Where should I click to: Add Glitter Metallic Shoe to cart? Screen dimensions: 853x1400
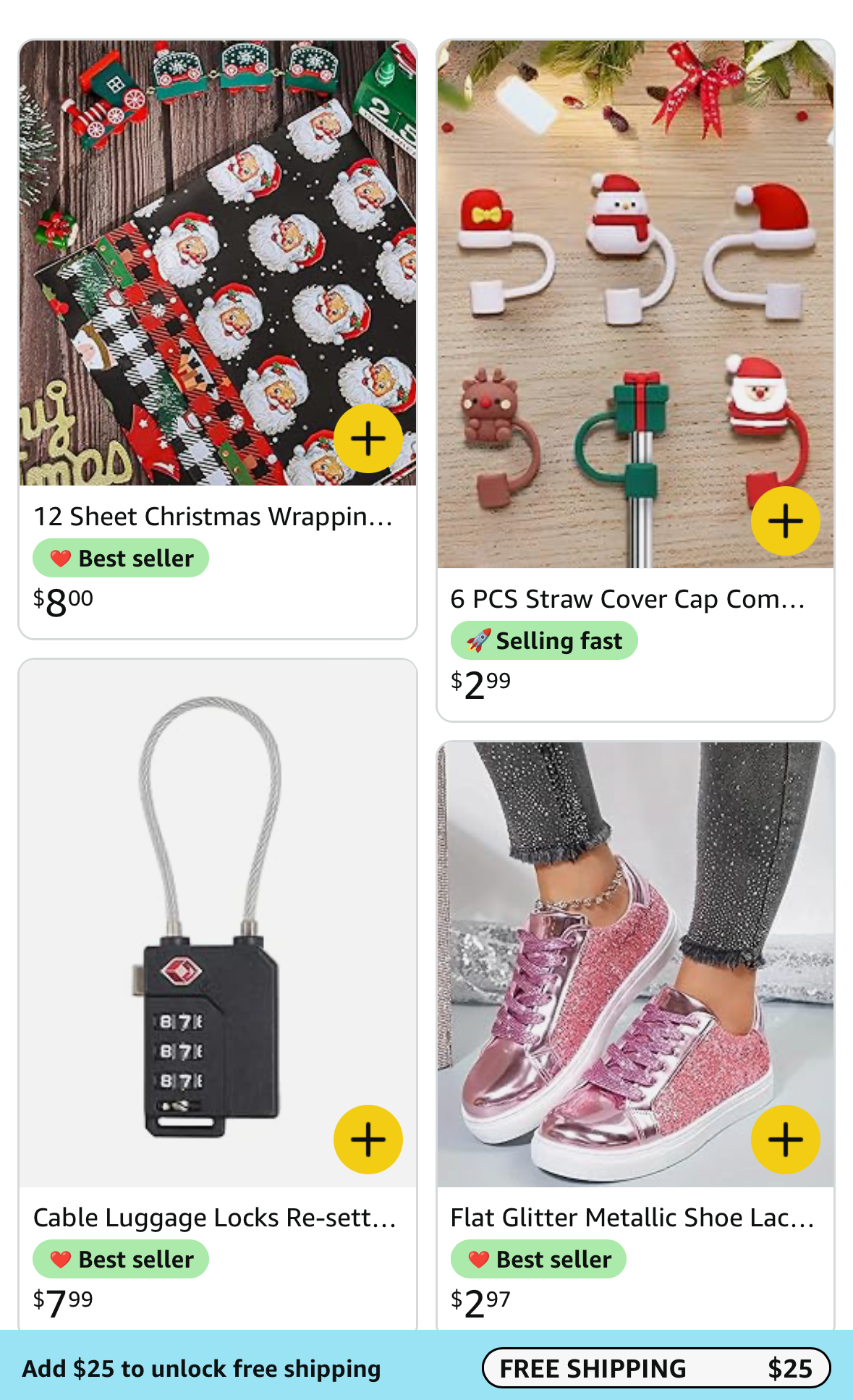coord(785,1140)
